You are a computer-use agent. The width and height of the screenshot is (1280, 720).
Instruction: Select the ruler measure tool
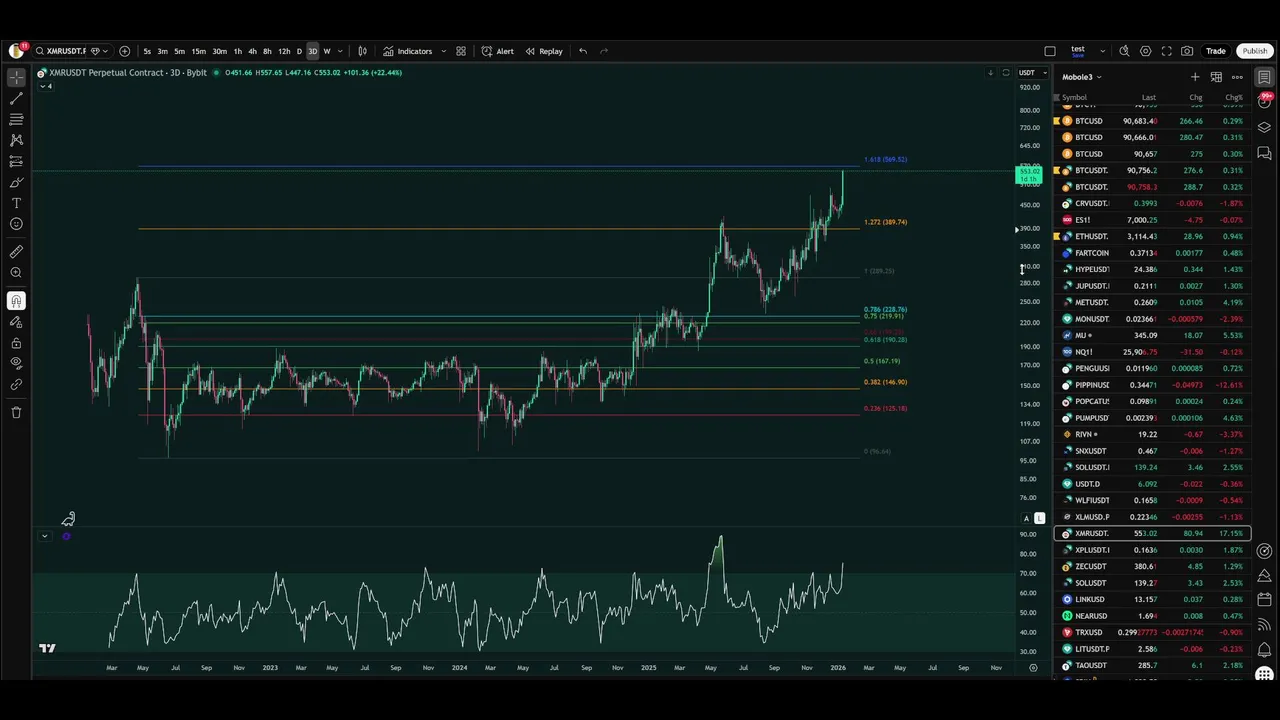click(16, 252)
